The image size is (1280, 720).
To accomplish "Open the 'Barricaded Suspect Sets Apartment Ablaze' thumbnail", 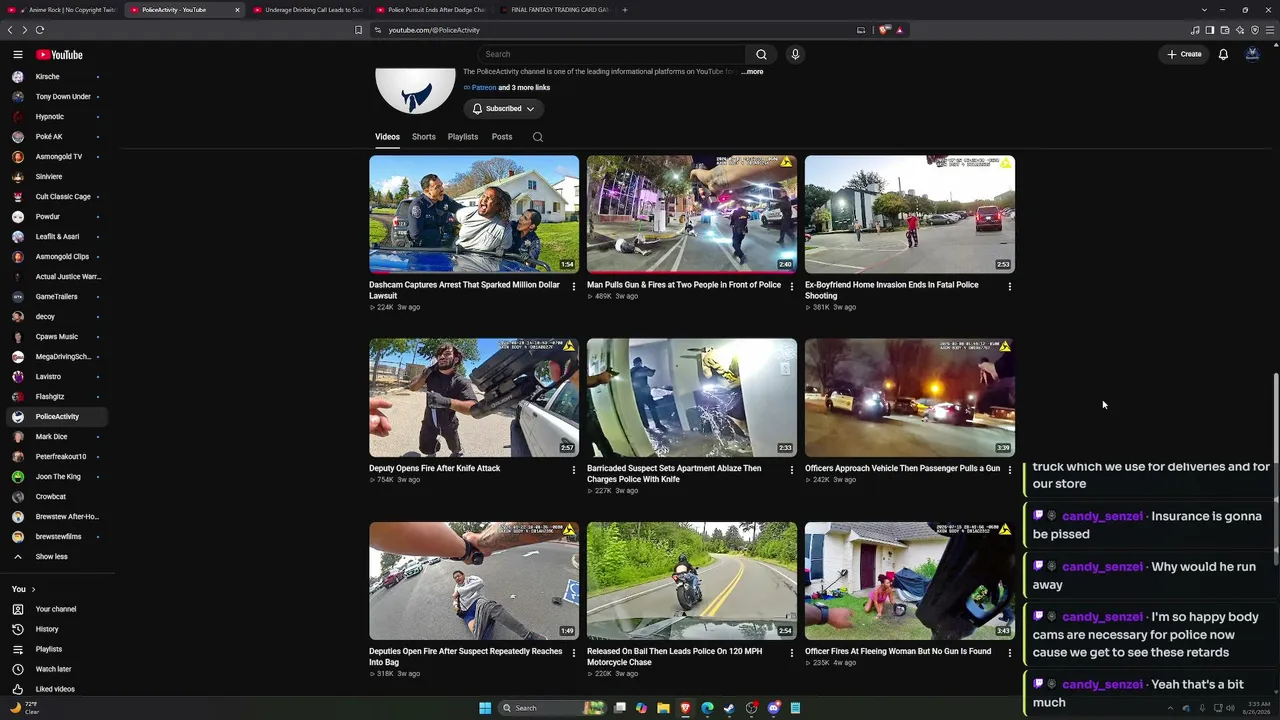I will [692, 398].
